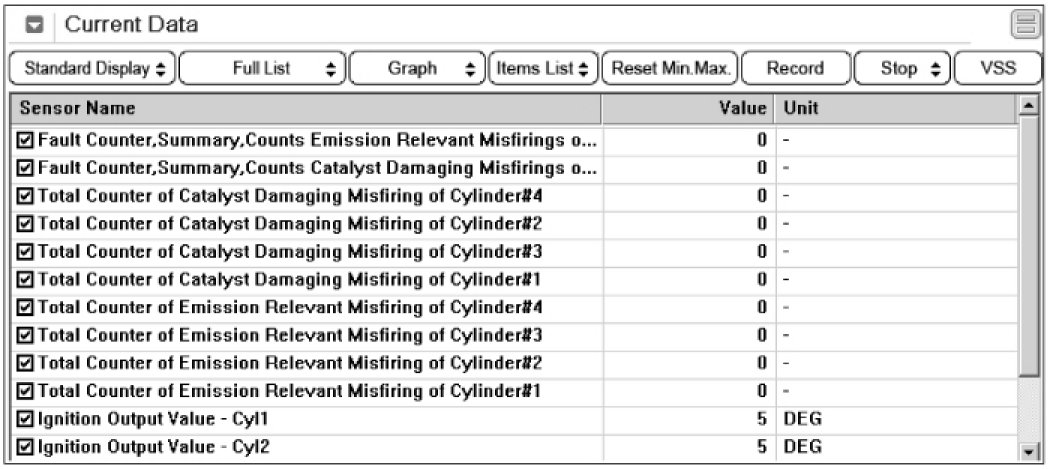
Task: Click the Reset Min.Max. button
Action: (x=672, y=69)
